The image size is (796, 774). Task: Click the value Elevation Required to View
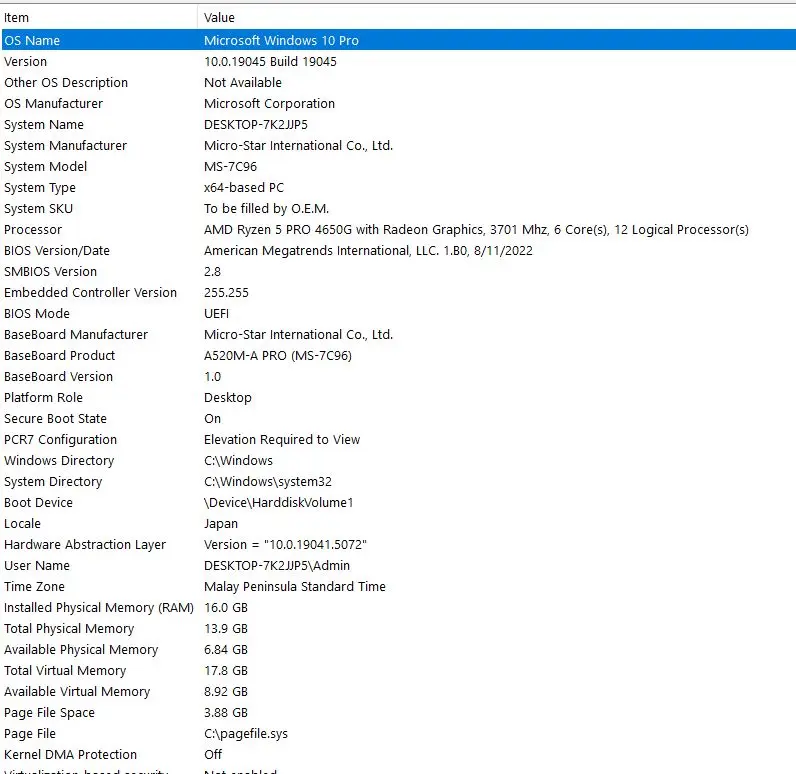(x=282, y=440)
